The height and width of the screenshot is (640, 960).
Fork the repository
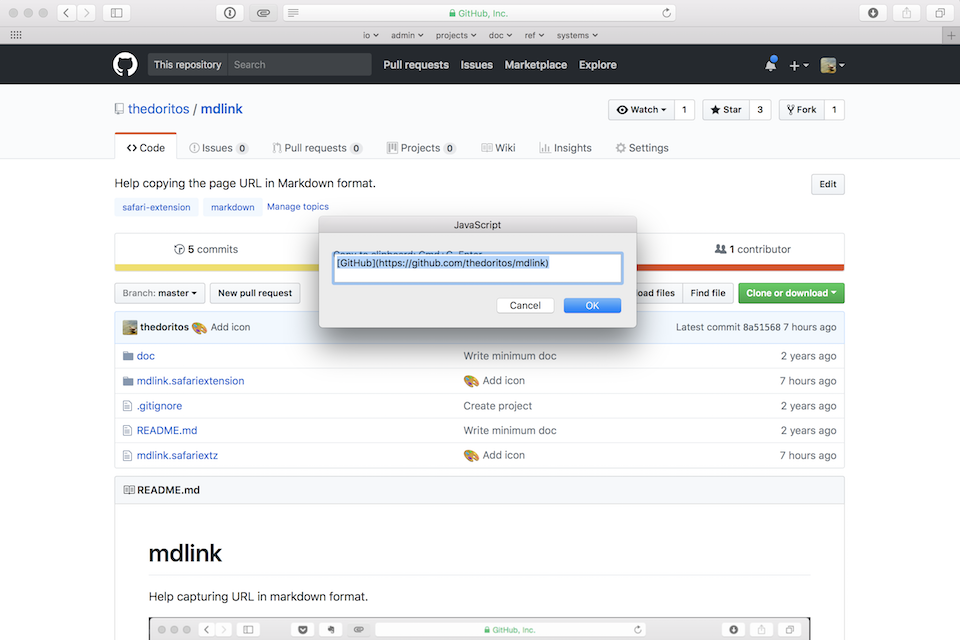pyautogui.click(x=801, y=110)
